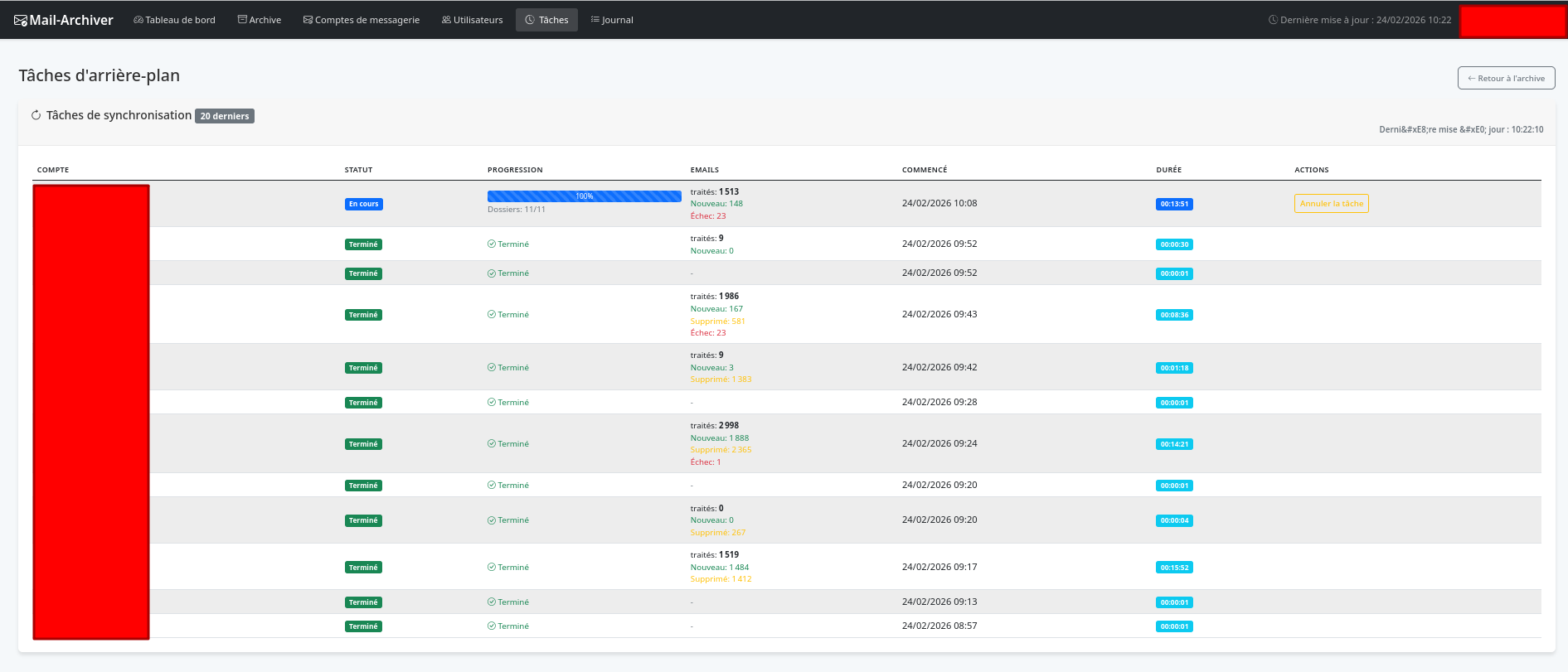Click the 20 derniers badge
The image size is (1568, 672).
[225, 117]
